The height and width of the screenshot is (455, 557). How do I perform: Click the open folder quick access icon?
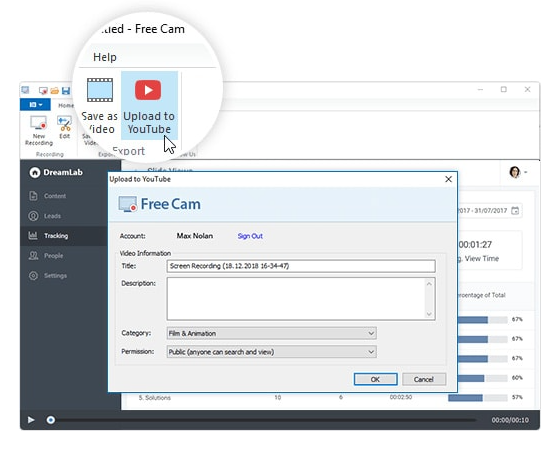(54, 91)
